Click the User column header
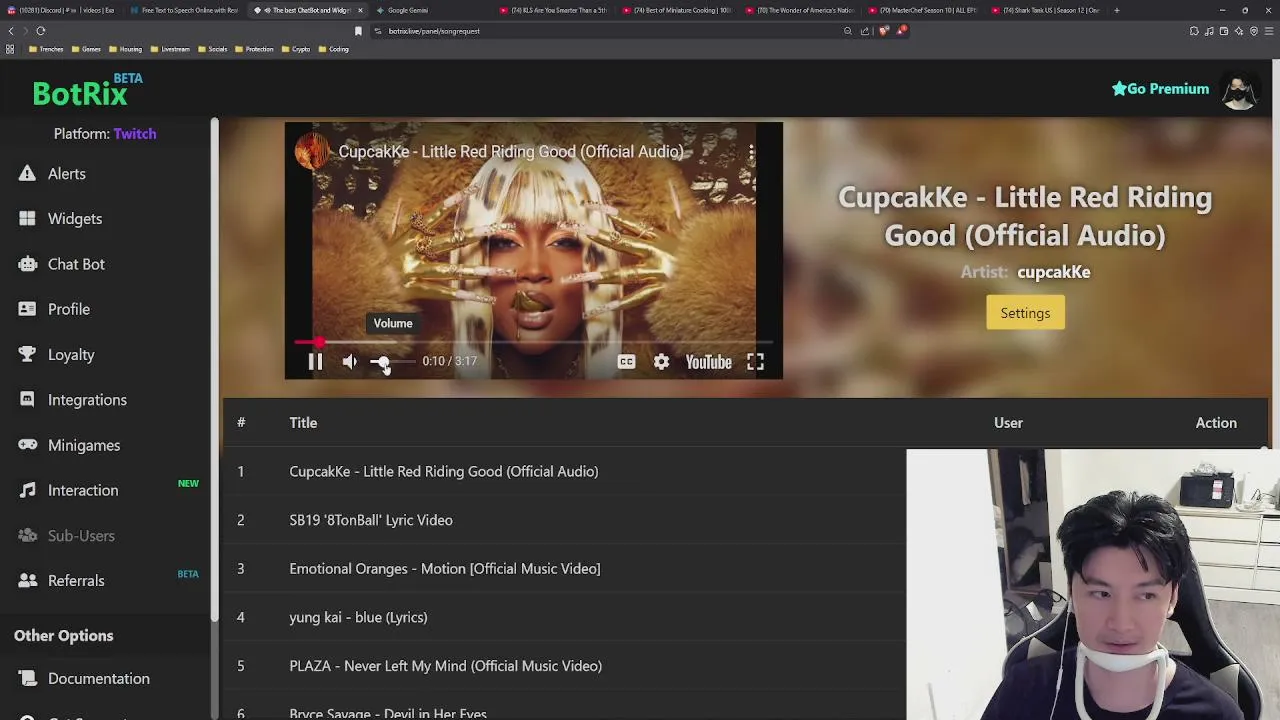Image resolution: width=1280 pixels, height=720 pixels. click(x=1008, y=423)
